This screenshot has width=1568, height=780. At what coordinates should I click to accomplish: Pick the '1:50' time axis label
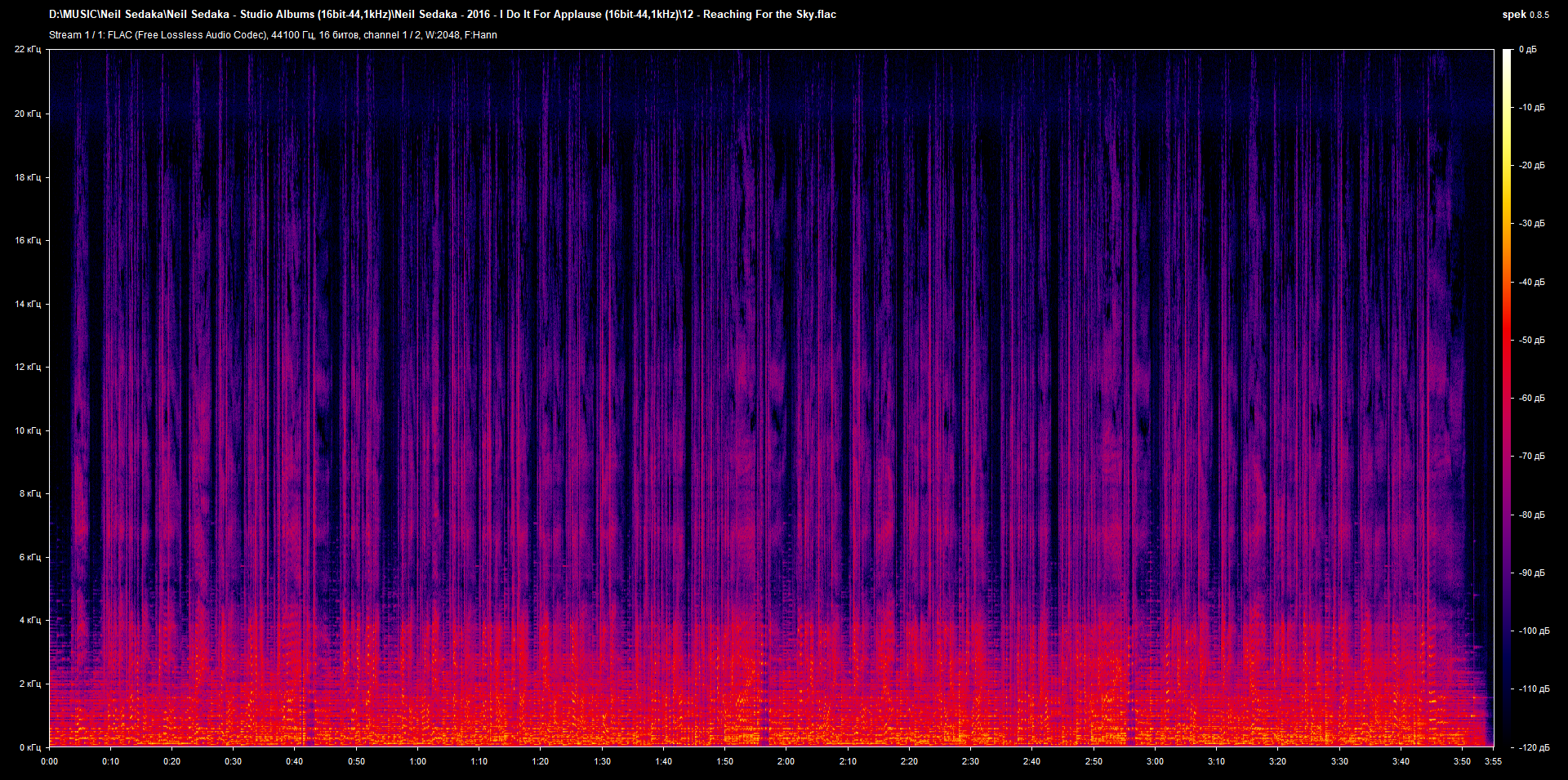click(x=725, y=761)
